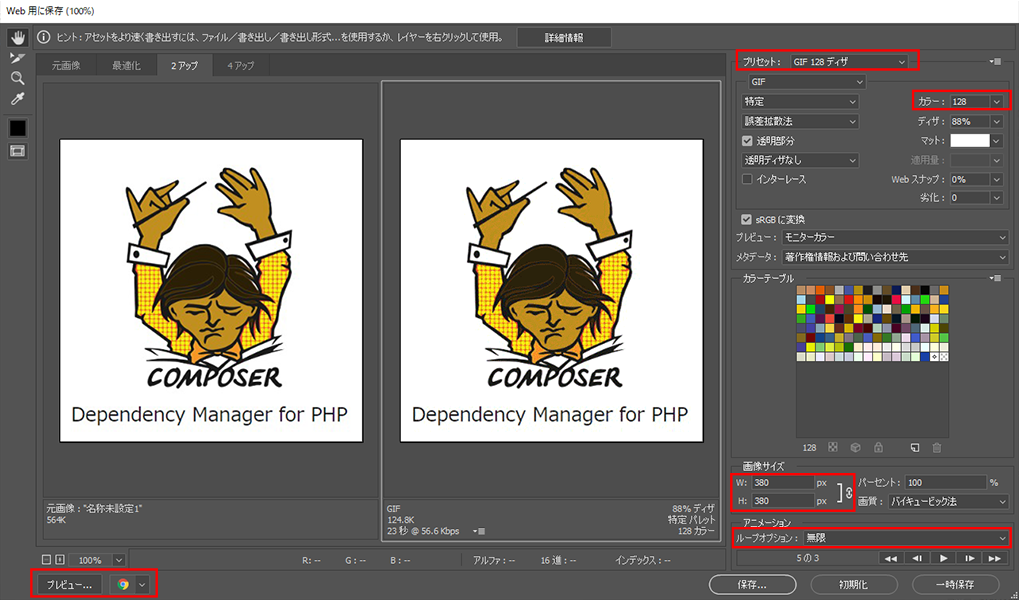Click the H height input field
Screen dimensions: 1019x600
782,501
